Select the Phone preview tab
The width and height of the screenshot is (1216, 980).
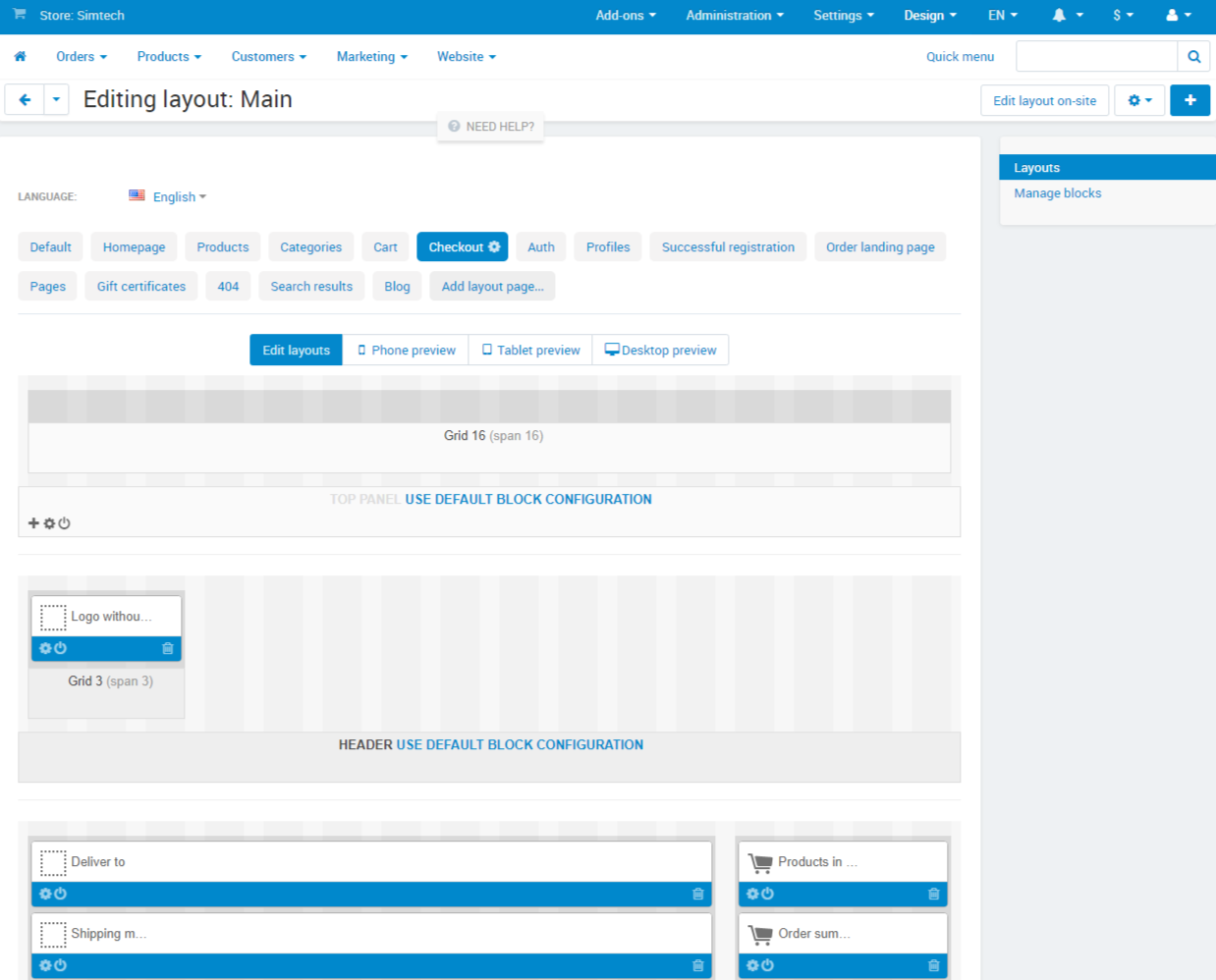click(x=406, y=351)
